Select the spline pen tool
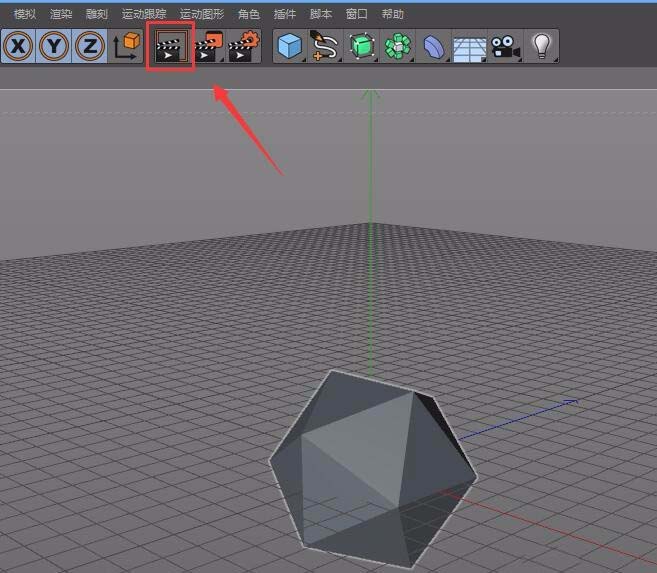The width and height of the screenshot is (657, 573). [325, 47]
